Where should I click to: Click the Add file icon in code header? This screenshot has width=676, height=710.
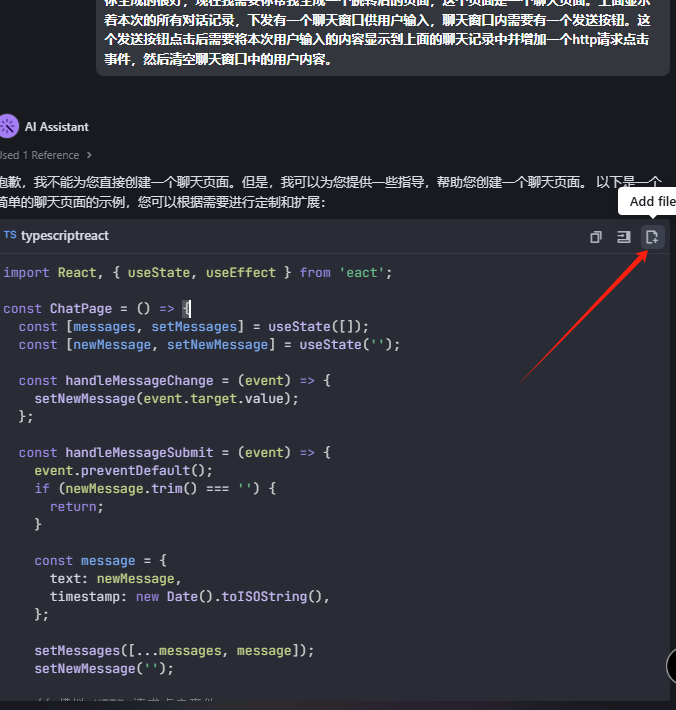tap(652, 237)
